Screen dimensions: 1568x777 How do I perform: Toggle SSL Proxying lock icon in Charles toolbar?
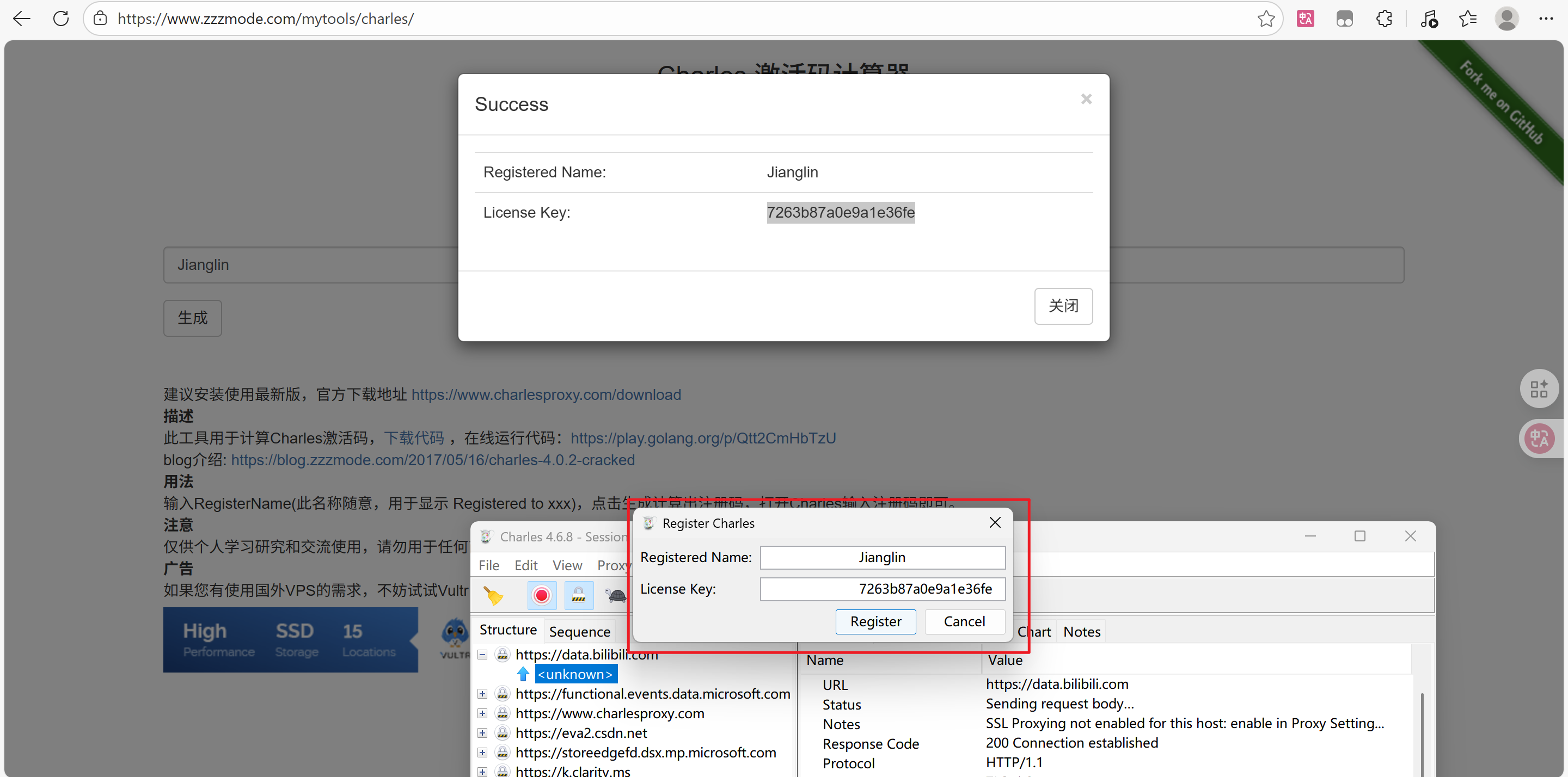tap(578, 596)
